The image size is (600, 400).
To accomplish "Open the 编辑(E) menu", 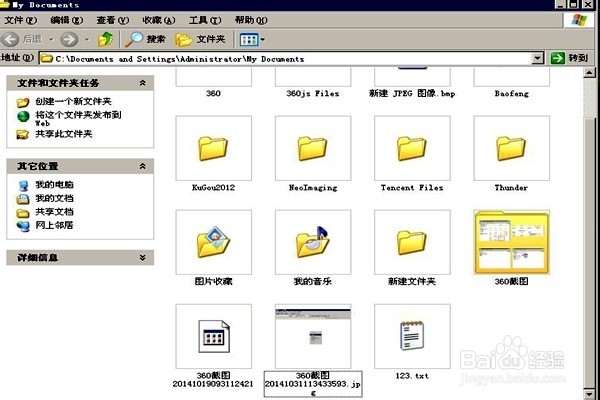I will [67, 20].
